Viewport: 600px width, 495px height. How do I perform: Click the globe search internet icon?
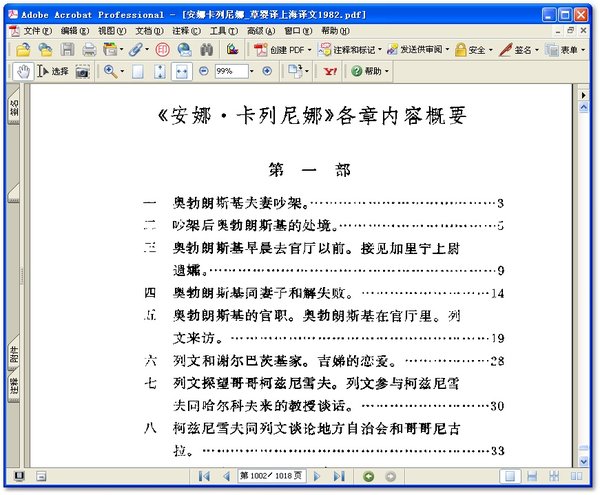pyautogui.click(x=184, y=50)
